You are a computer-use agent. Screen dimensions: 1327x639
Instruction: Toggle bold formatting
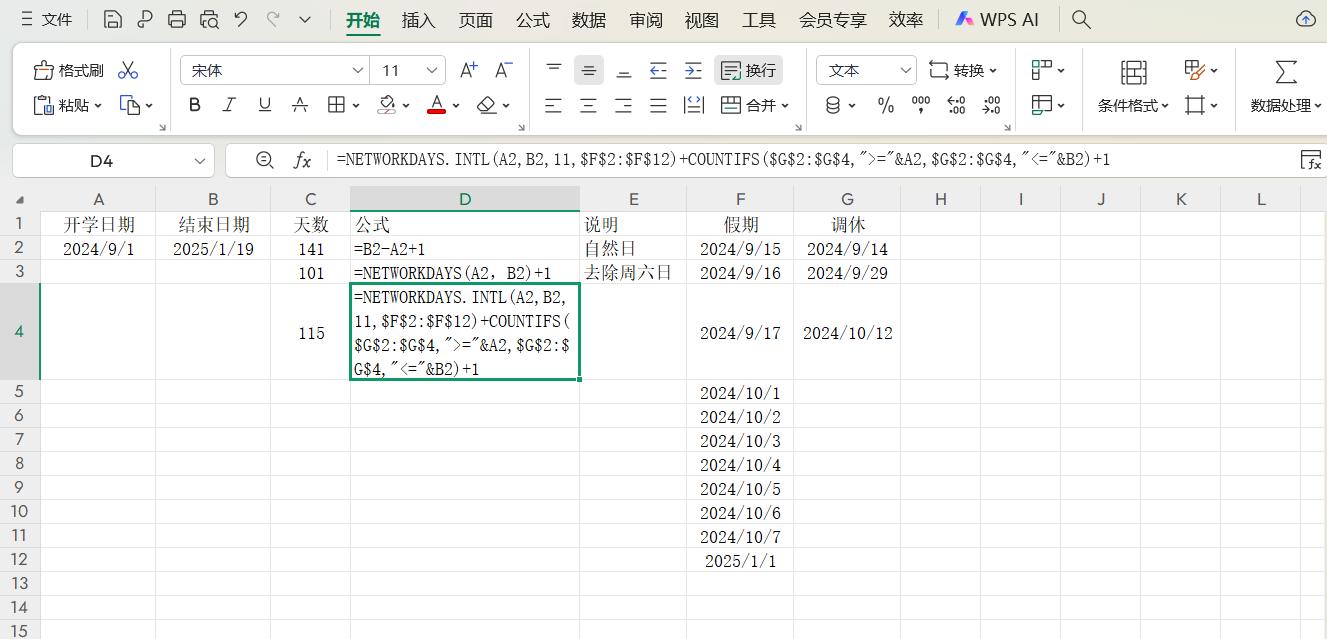pos(194,104)
